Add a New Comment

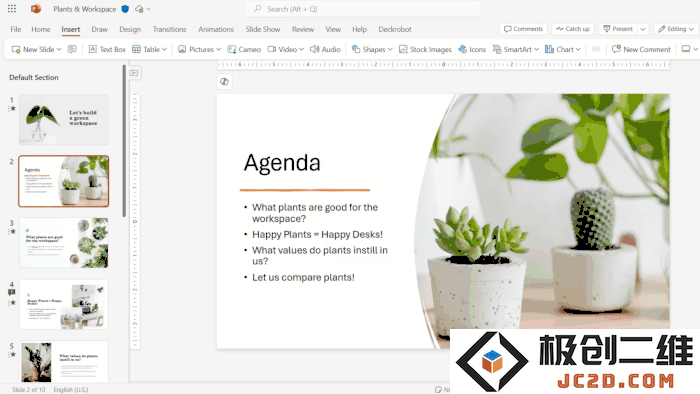[641, 49]
